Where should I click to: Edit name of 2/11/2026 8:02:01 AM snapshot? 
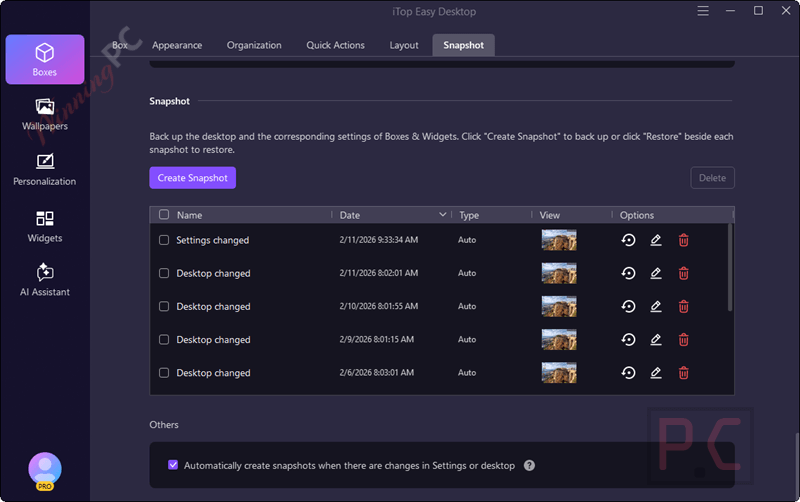pyautogui.click(x=656, y=273)
